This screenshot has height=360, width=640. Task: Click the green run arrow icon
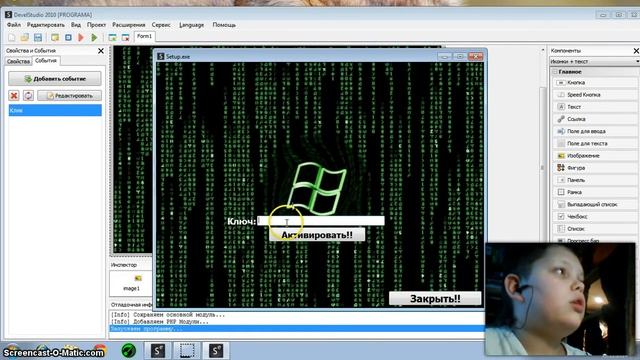pyautogui.click(x=94, y=38)
